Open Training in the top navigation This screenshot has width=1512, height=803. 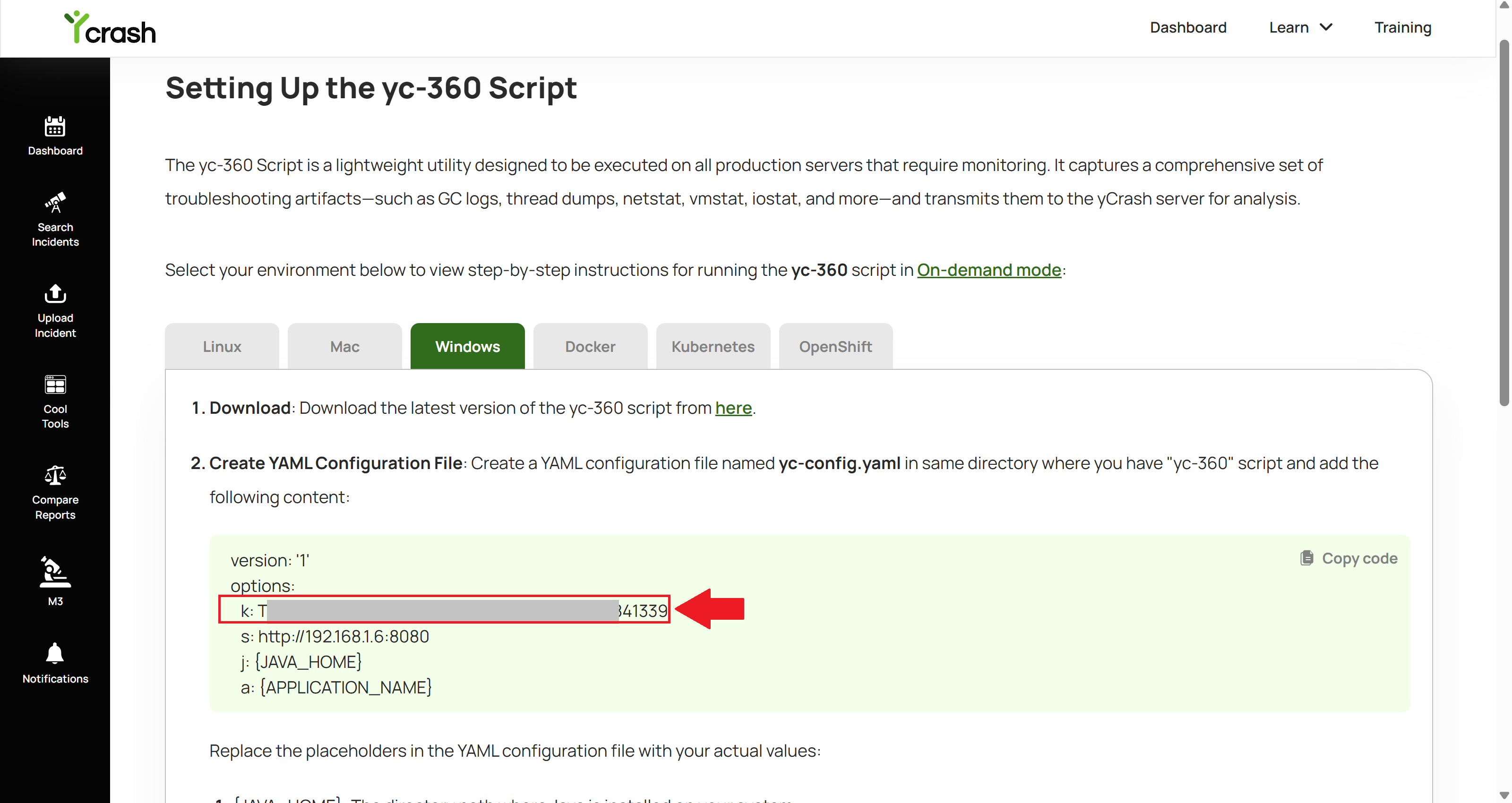coord(1403,27)
